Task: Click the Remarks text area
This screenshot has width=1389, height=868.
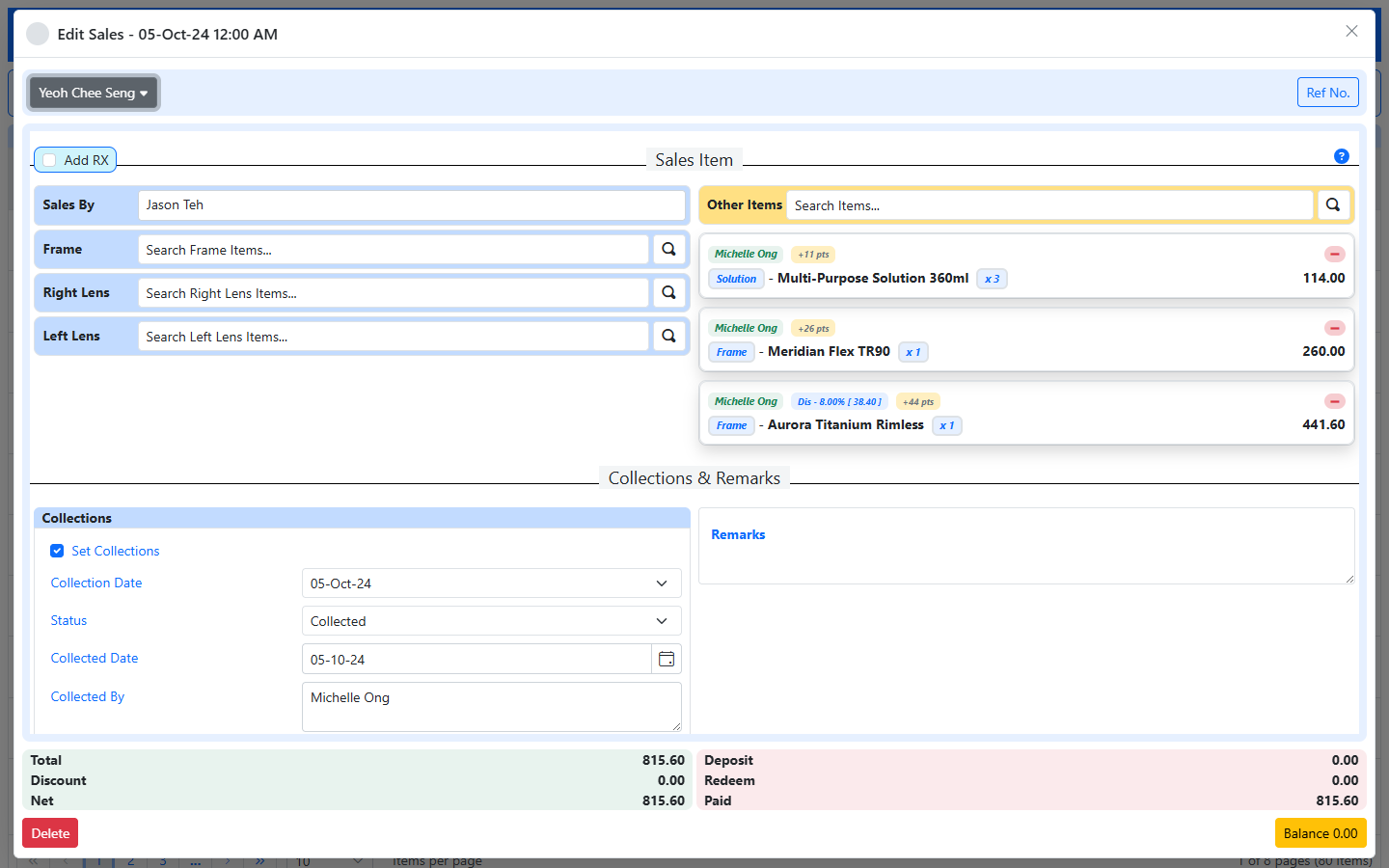Action: click(1026, 546)
